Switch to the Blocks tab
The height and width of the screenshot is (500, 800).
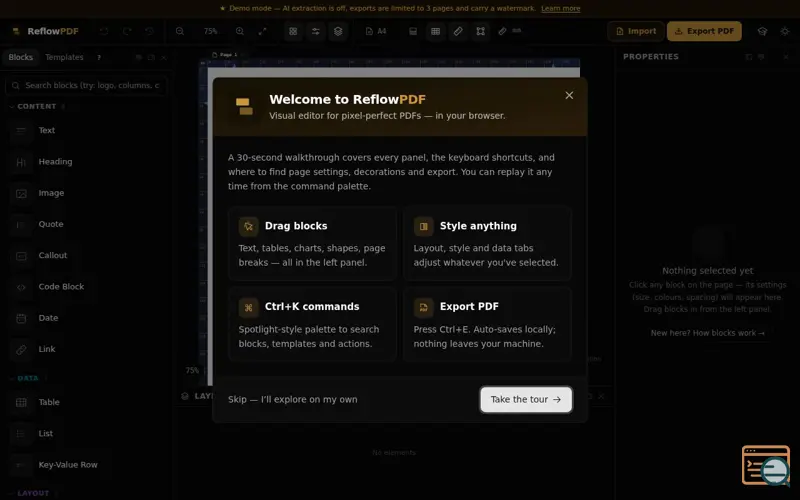point(20,57)
